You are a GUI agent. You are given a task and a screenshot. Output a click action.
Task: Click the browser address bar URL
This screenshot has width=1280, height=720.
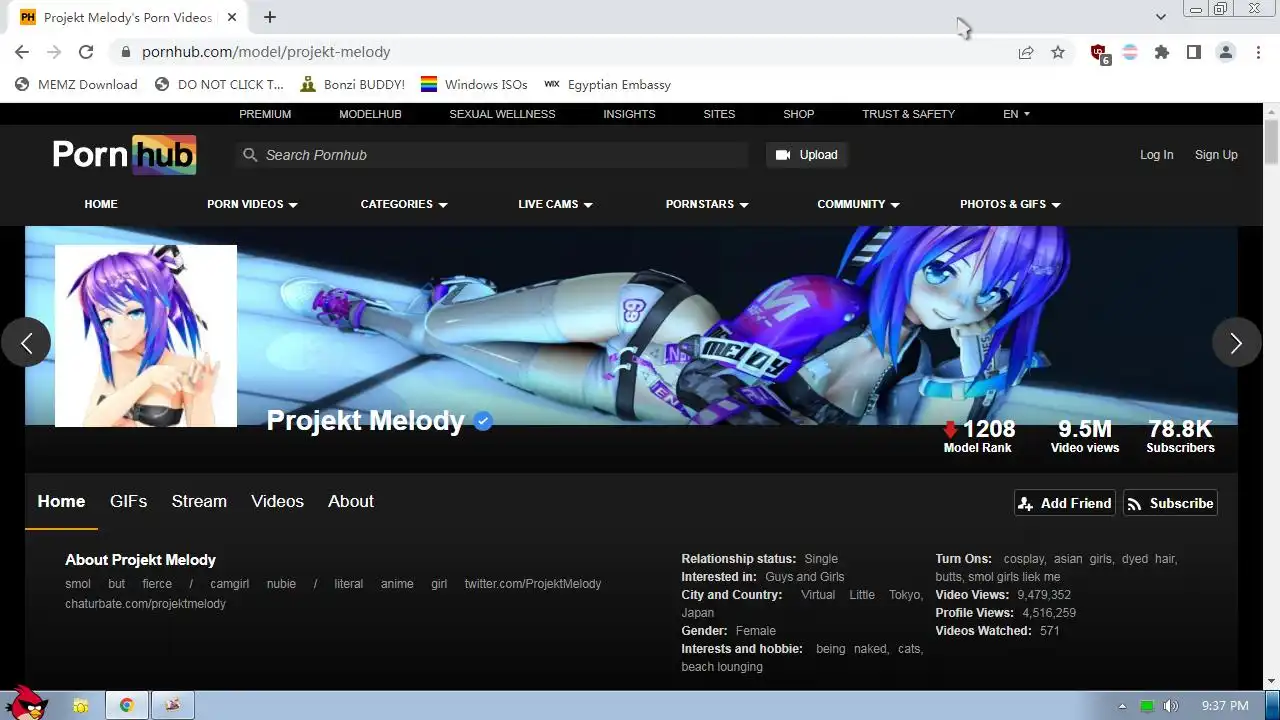tap(266, 52)
